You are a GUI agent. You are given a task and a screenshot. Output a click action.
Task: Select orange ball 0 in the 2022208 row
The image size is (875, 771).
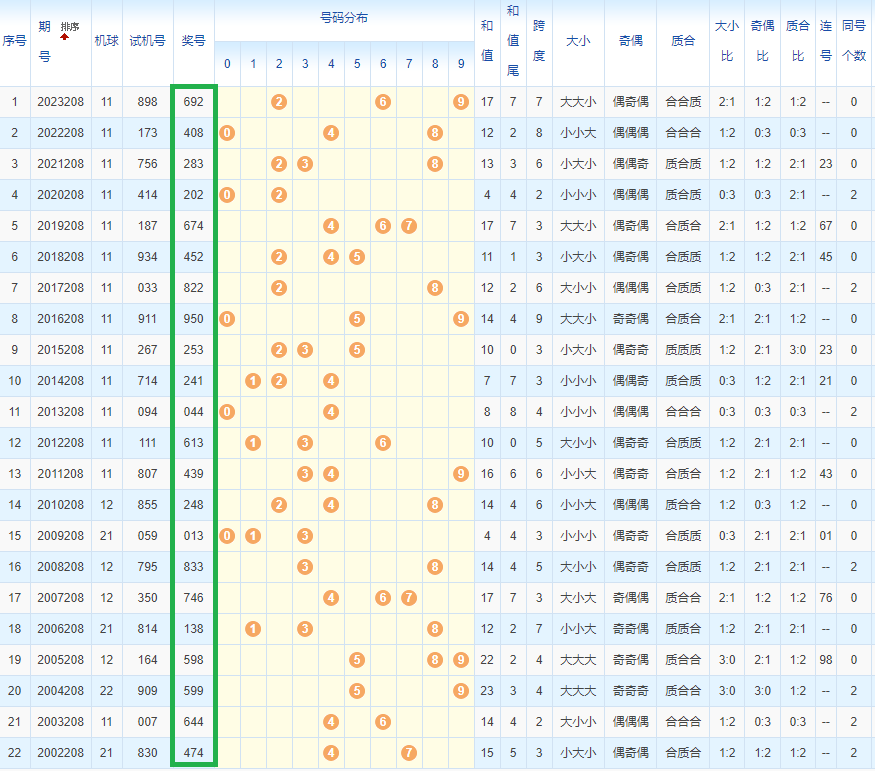point(227,133)
